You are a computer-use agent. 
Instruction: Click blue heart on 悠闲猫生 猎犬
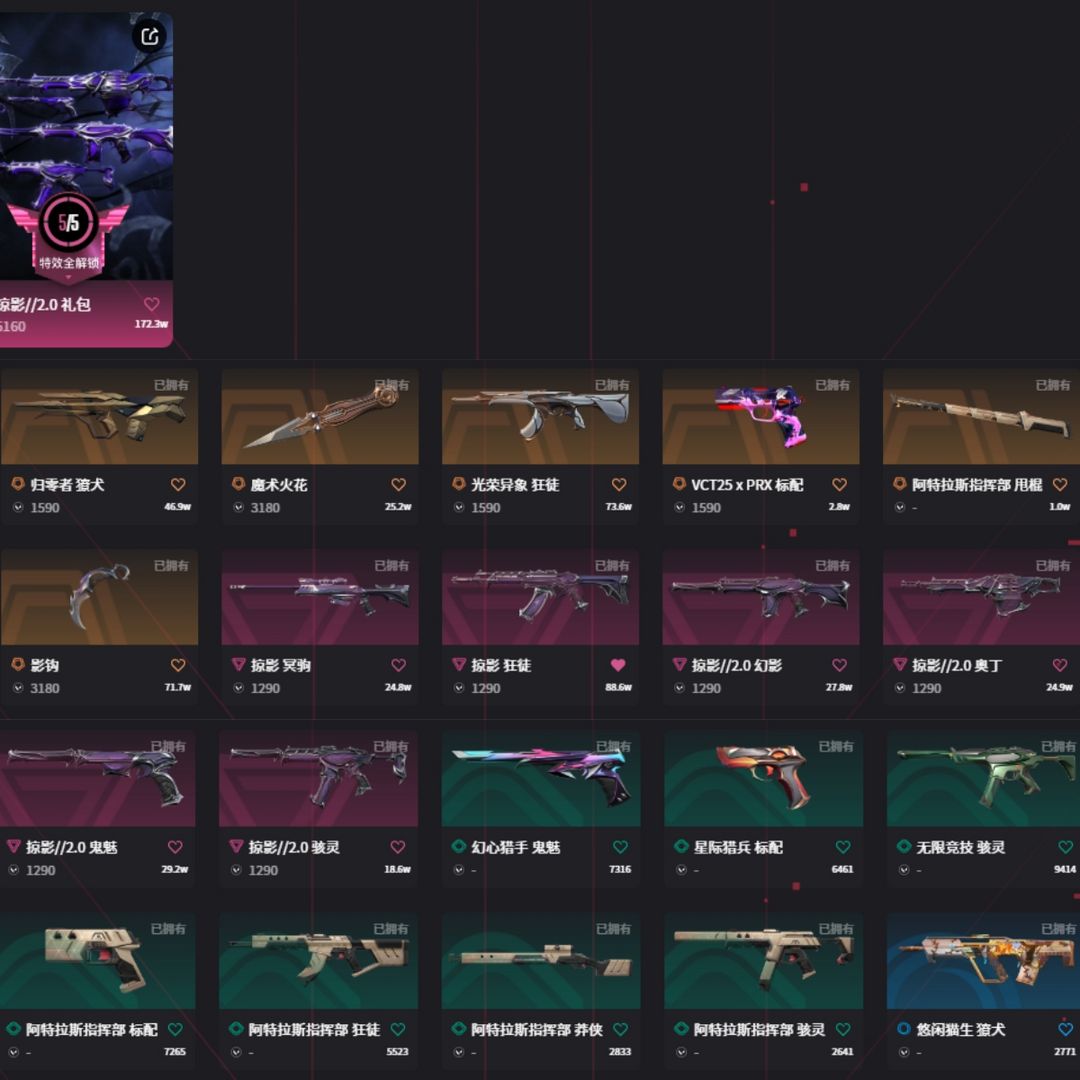pos(1065,1029)
